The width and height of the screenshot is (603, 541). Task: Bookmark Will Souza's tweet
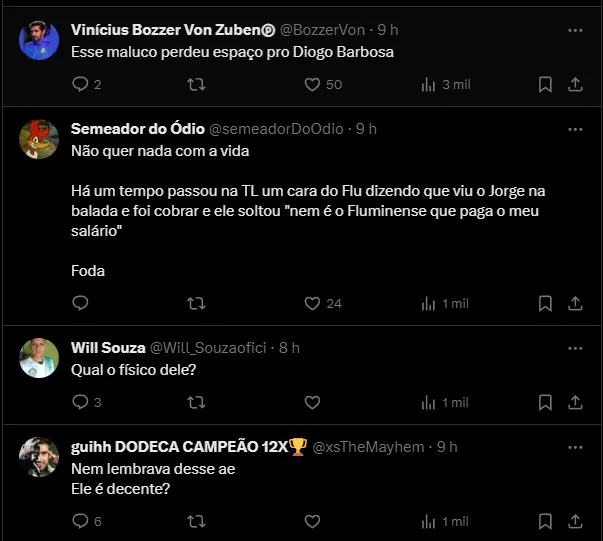545,402
